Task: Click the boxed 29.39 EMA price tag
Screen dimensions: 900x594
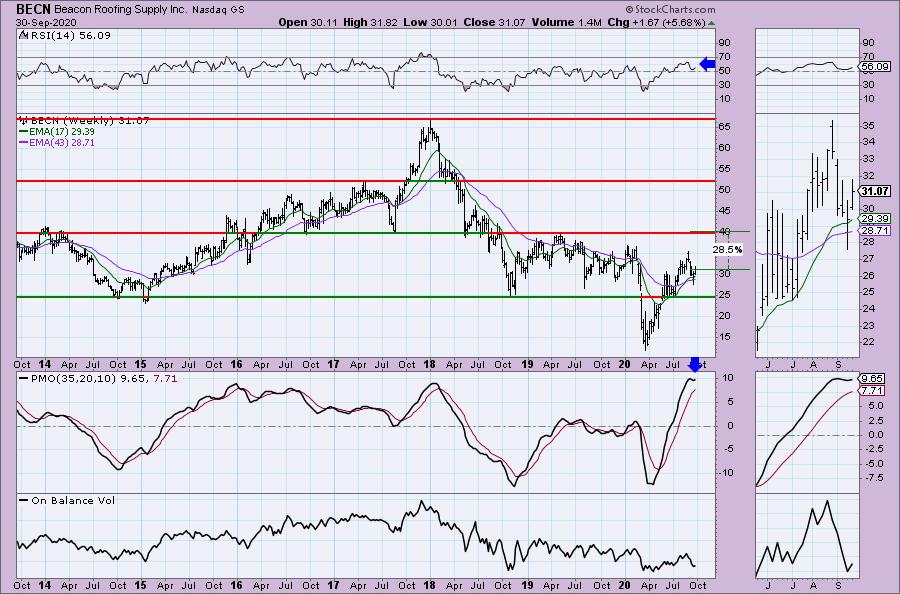Action: point(875,219)
